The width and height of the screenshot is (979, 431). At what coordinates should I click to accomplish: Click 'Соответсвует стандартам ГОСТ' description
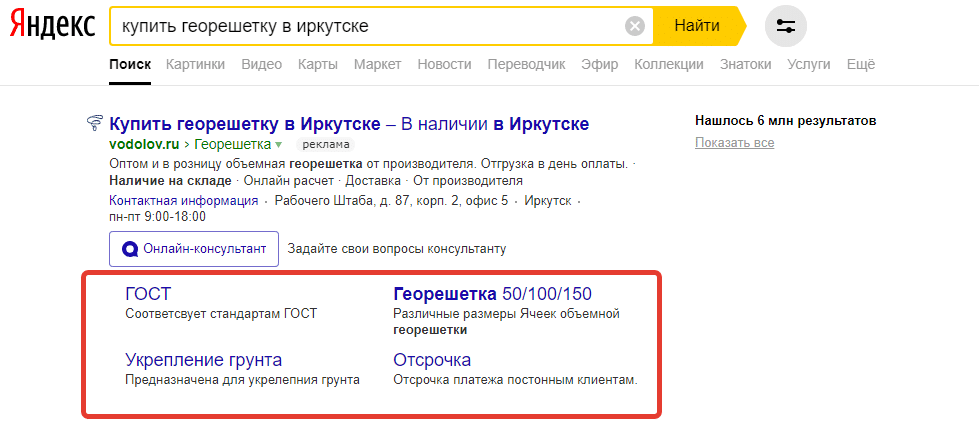(221, 314)
